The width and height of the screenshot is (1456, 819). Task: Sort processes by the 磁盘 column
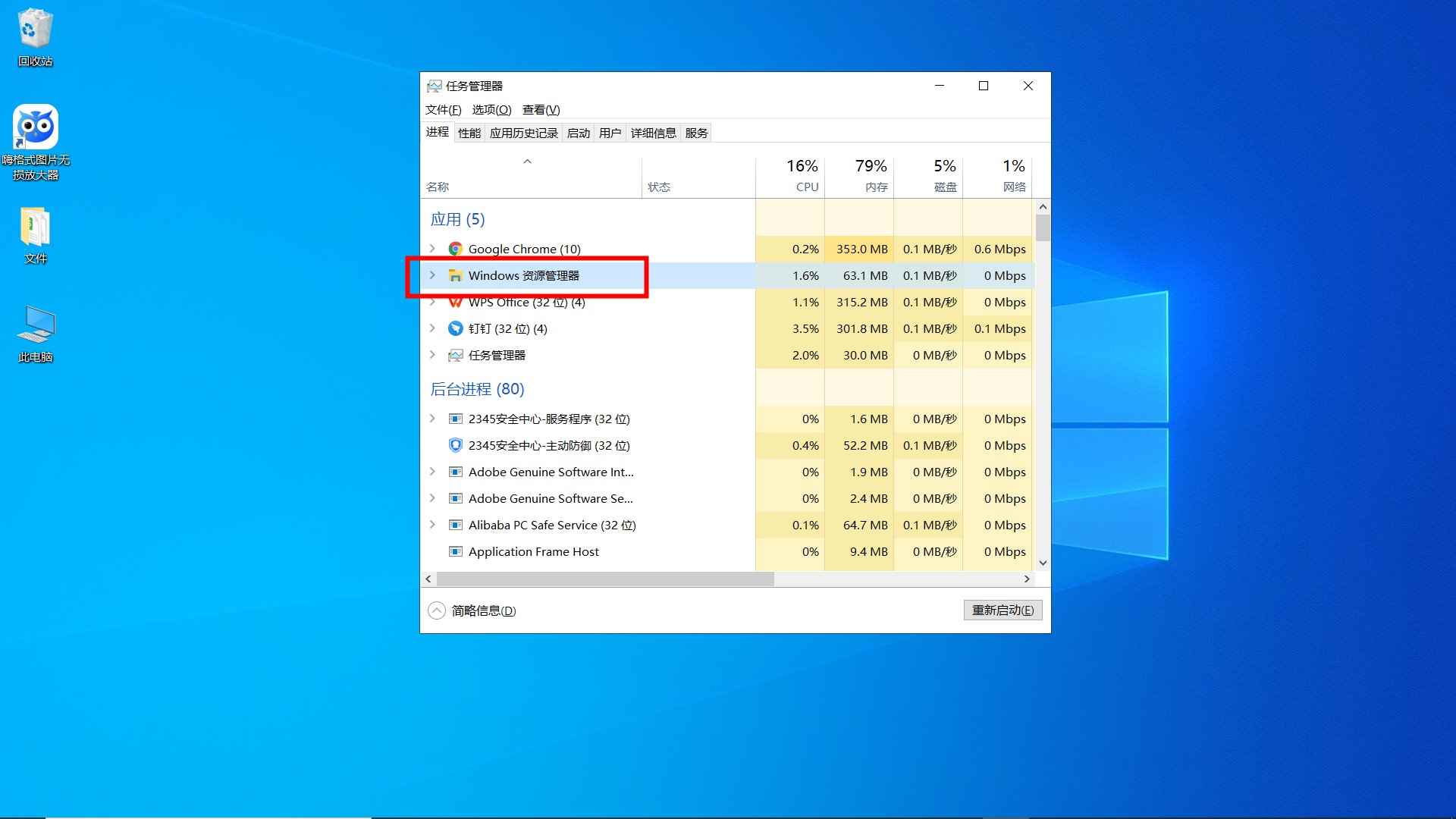928,177
